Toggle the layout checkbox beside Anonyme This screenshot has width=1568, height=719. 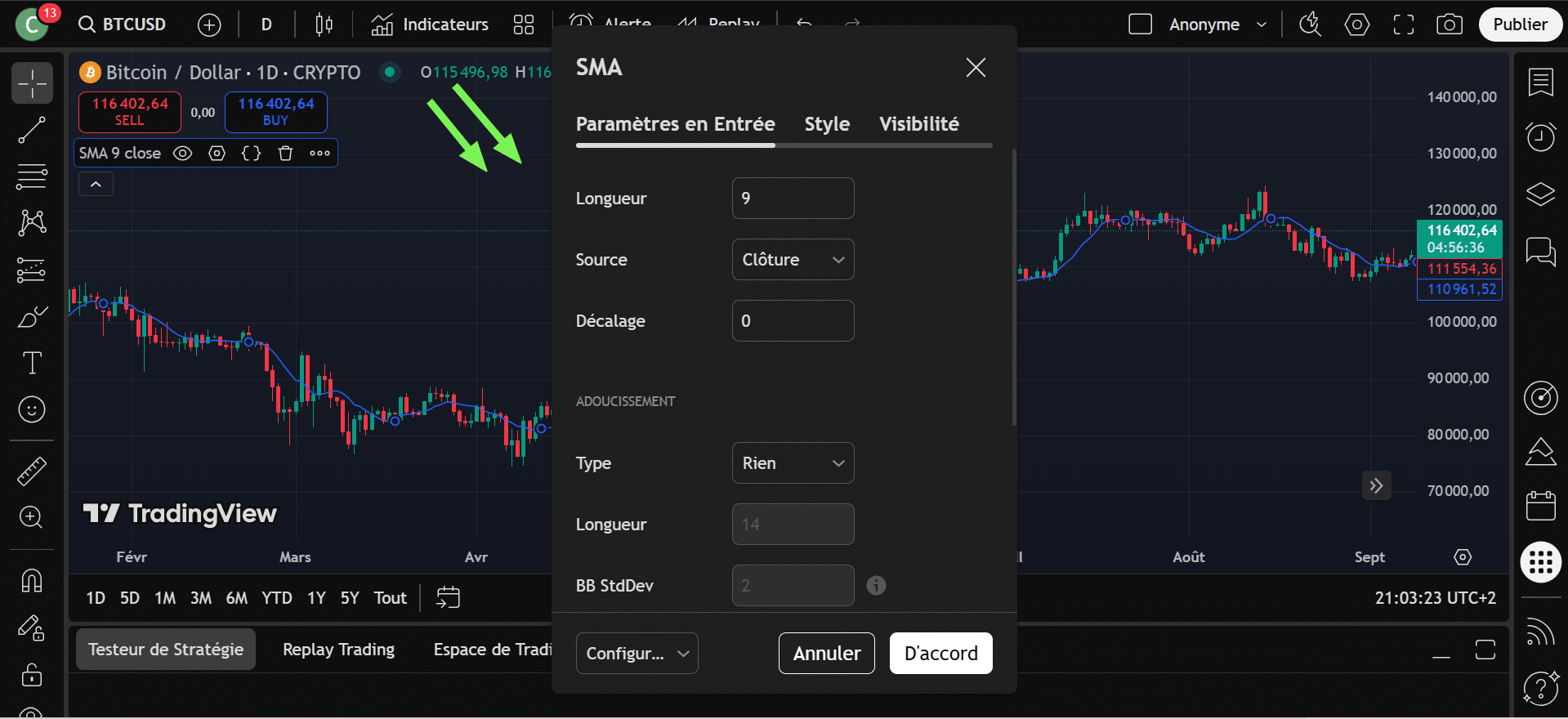coord(1140,25)
